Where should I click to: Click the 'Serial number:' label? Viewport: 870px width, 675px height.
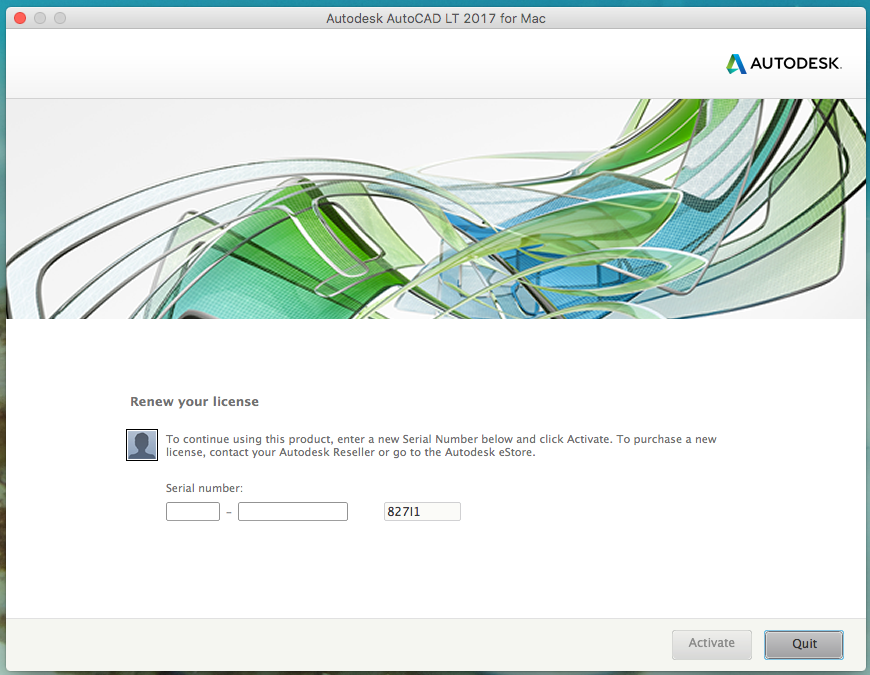204,488
